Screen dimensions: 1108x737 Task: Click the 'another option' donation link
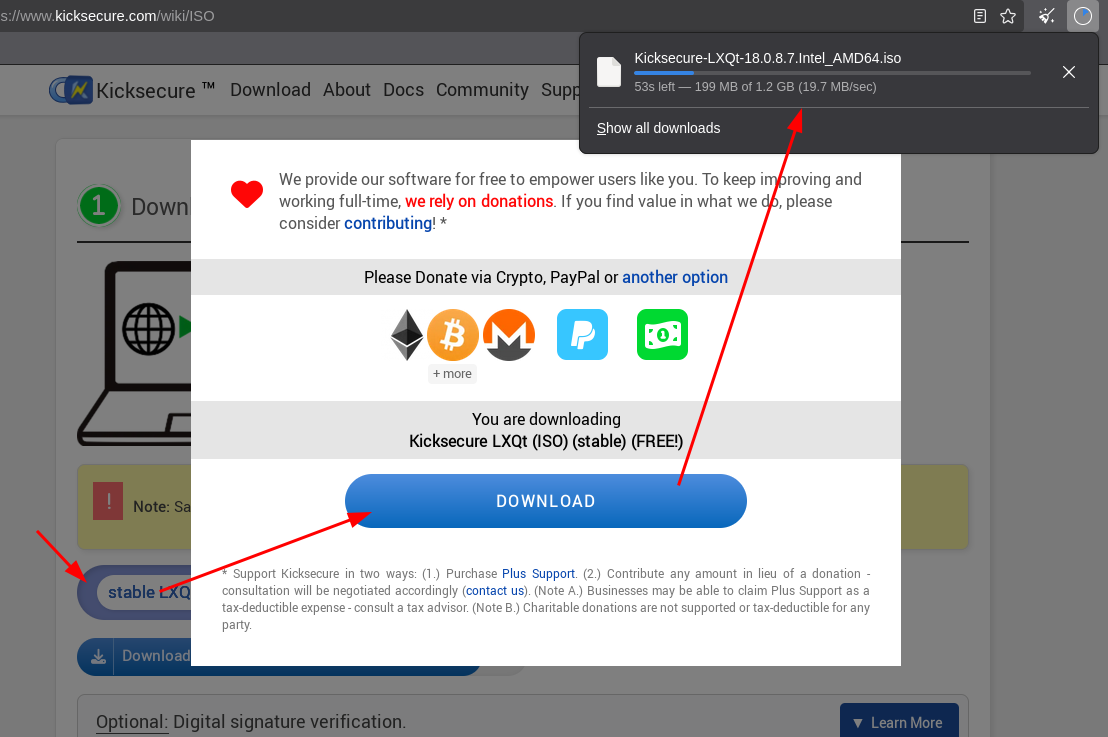(x=675, y=277)
